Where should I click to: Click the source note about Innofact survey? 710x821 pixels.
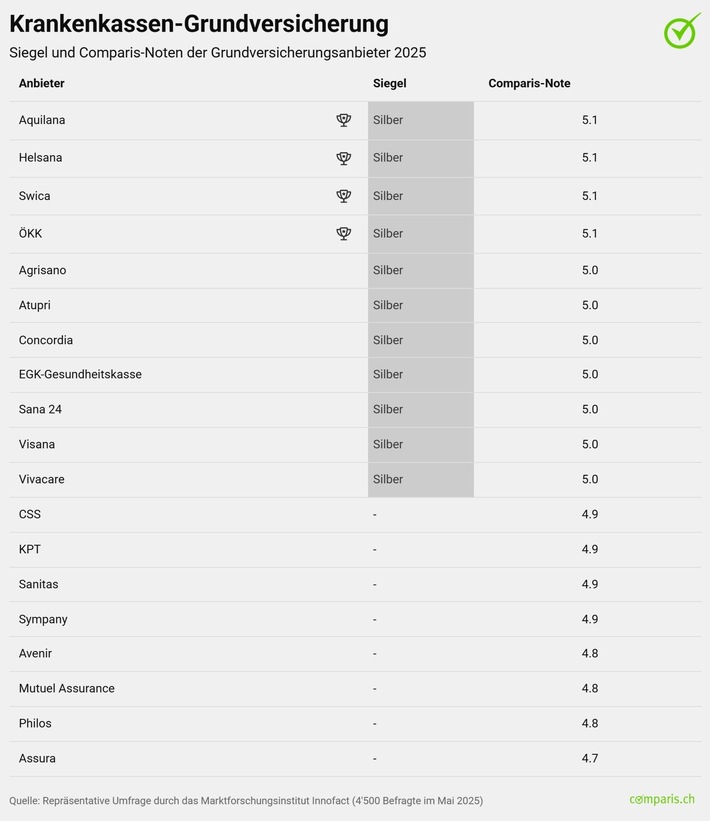[x=246, y=800]
